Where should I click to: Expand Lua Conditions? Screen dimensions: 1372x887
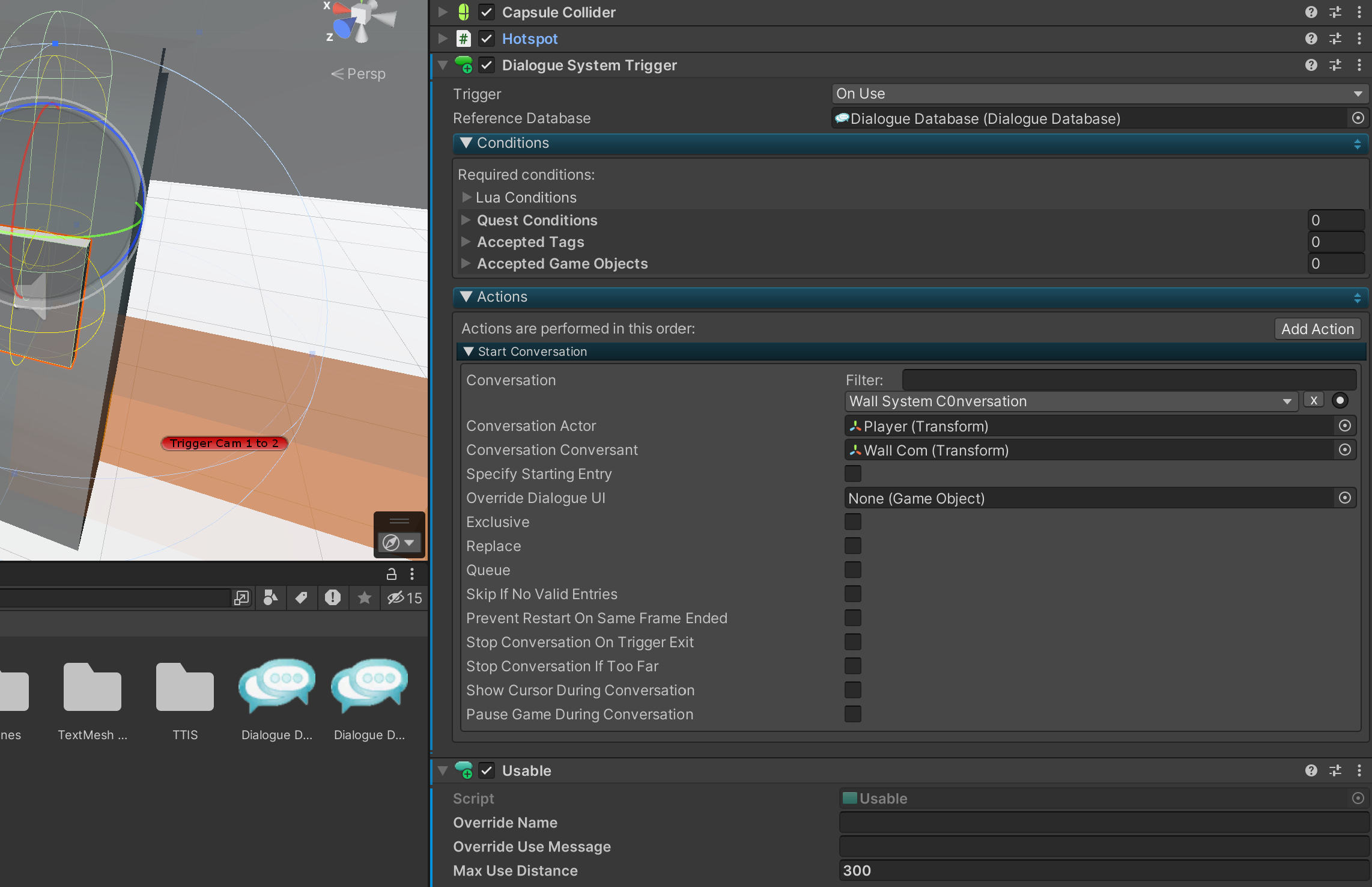(x=466, y=197)
